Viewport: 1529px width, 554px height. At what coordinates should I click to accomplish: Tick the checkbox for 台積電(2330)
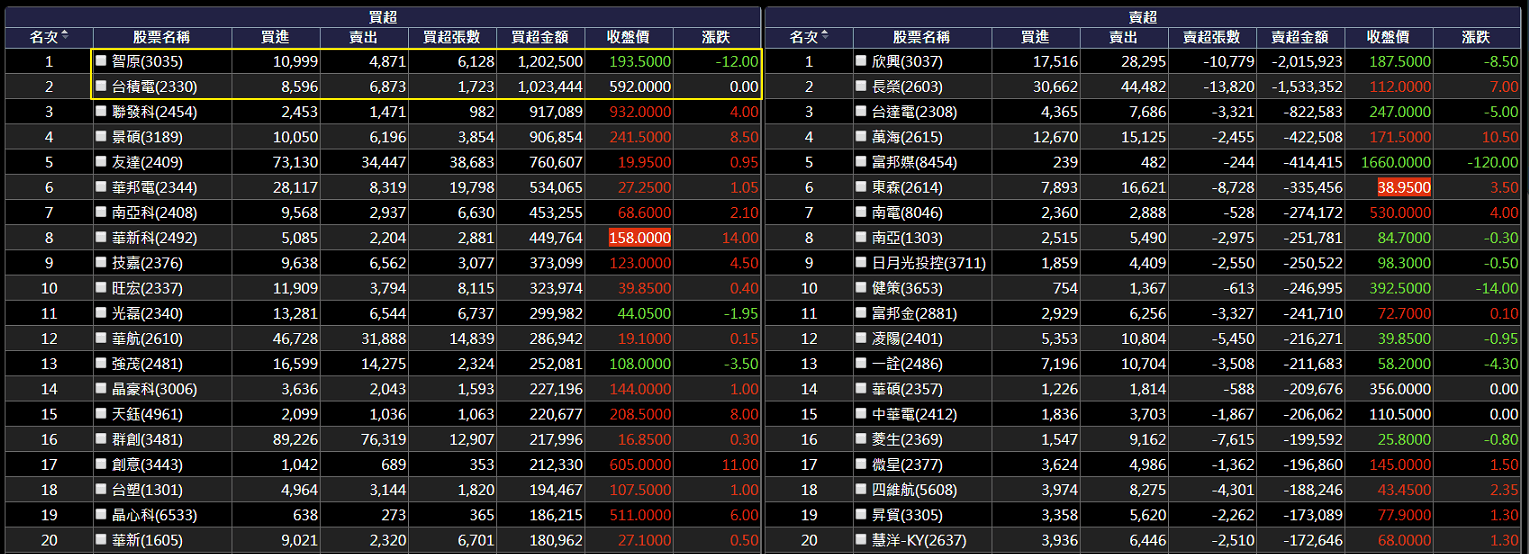101,86
